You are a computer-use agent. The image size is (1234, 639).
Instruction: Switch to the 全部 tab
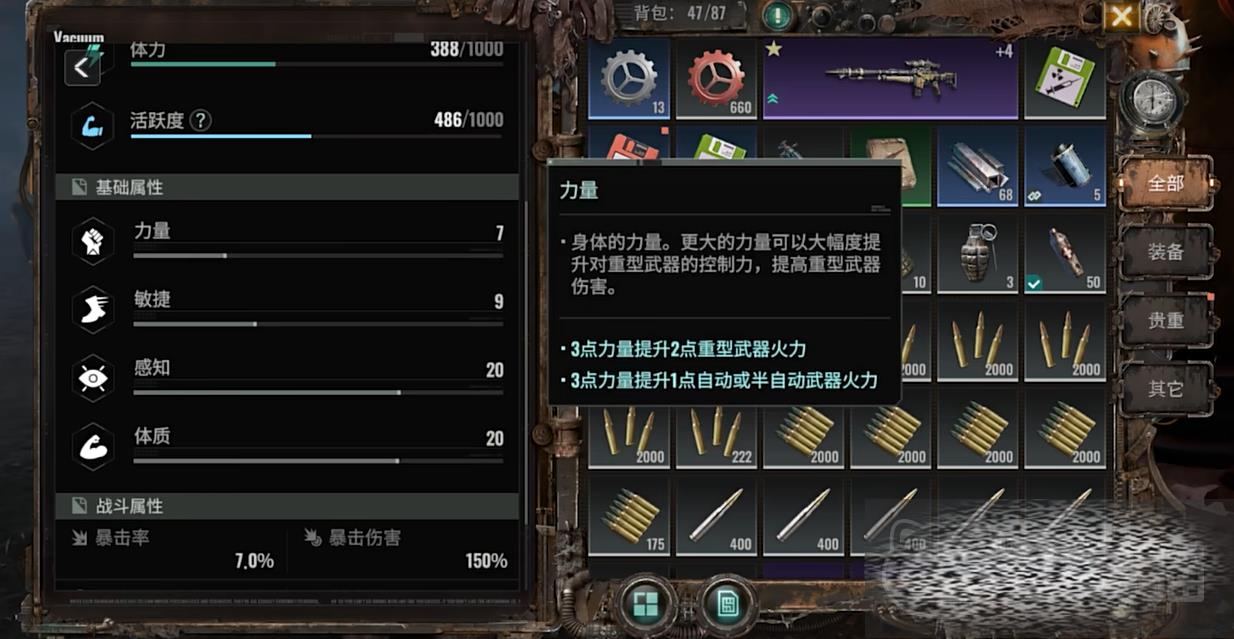point(1166,184)
